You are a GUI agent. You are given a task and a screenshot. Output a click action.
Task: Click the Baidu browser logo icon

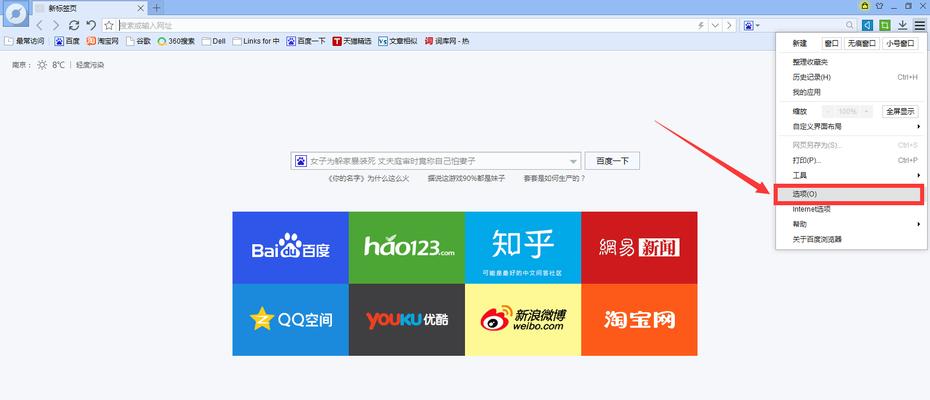[16, 14]
